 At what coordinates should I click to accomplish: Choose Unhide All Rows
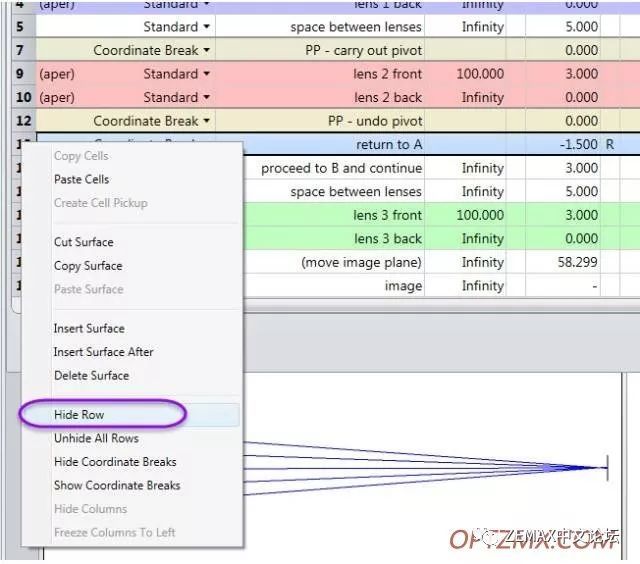(96, 438)
